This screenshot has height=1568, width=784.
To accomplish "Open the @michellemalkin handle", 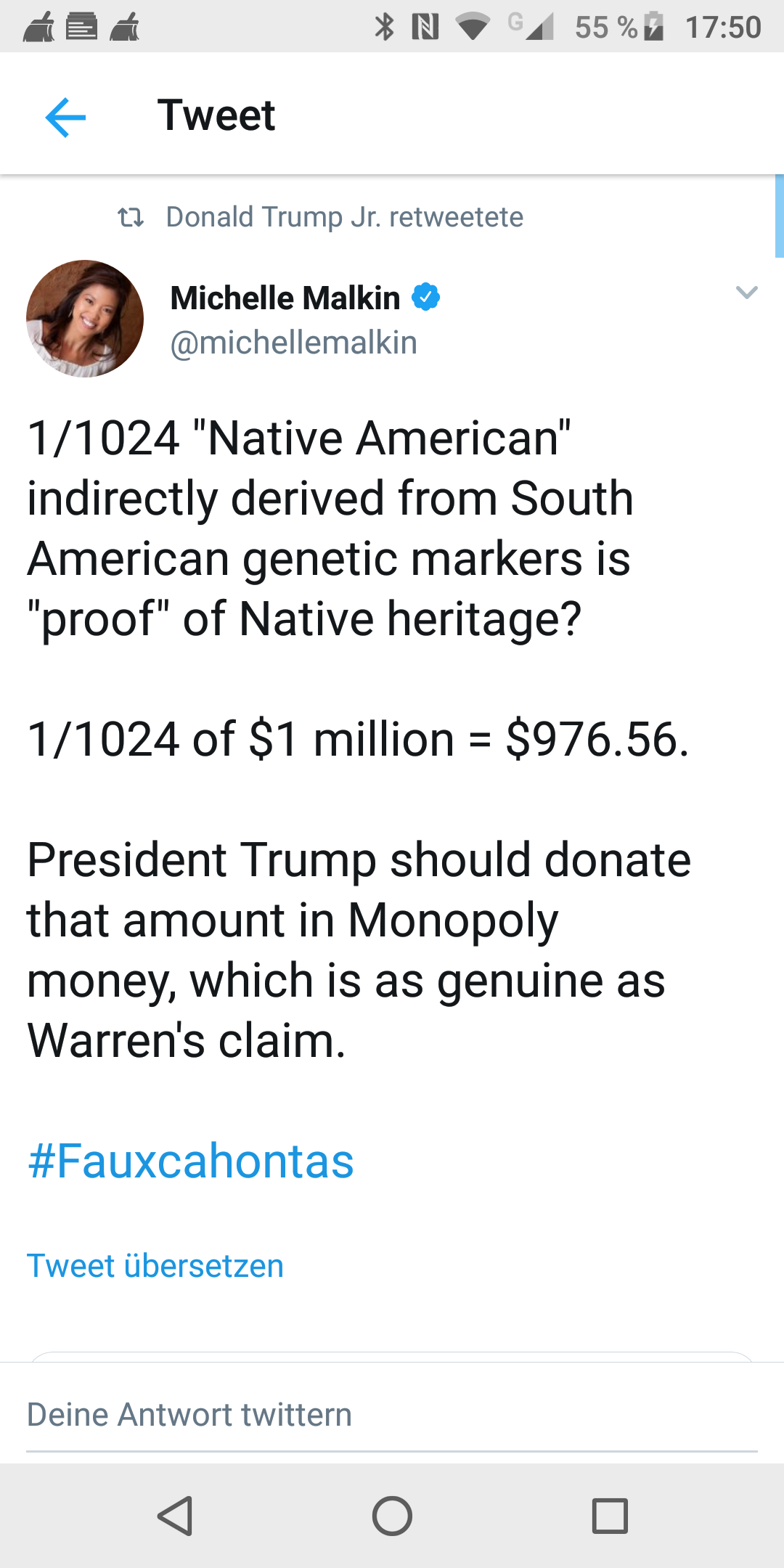I will (x=294, y=343).
